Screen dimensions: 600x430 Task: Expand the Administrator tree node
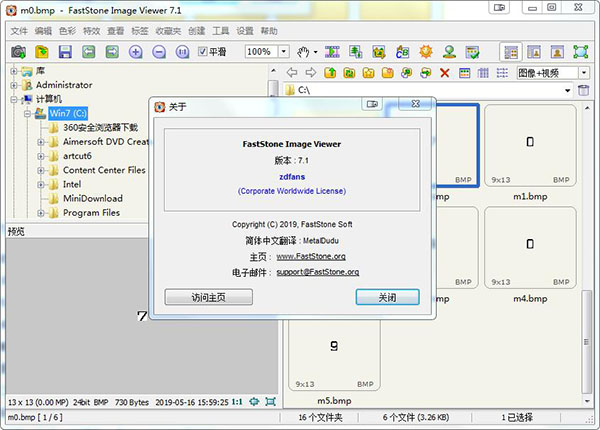click(x=14, y=85)
